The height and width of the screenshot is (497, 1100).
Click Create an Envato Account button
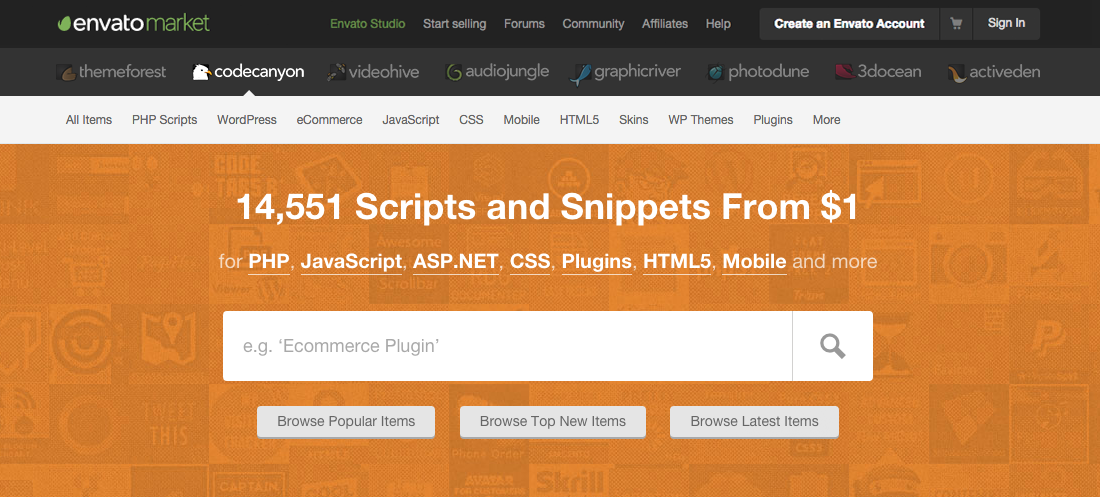click(849, 24)
